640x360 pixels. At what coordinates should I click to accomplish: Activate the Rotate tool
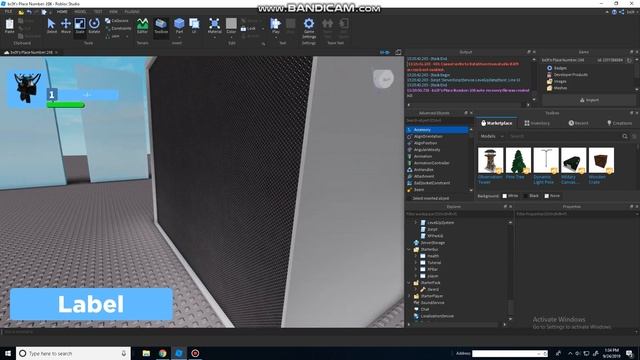[94, 25]
